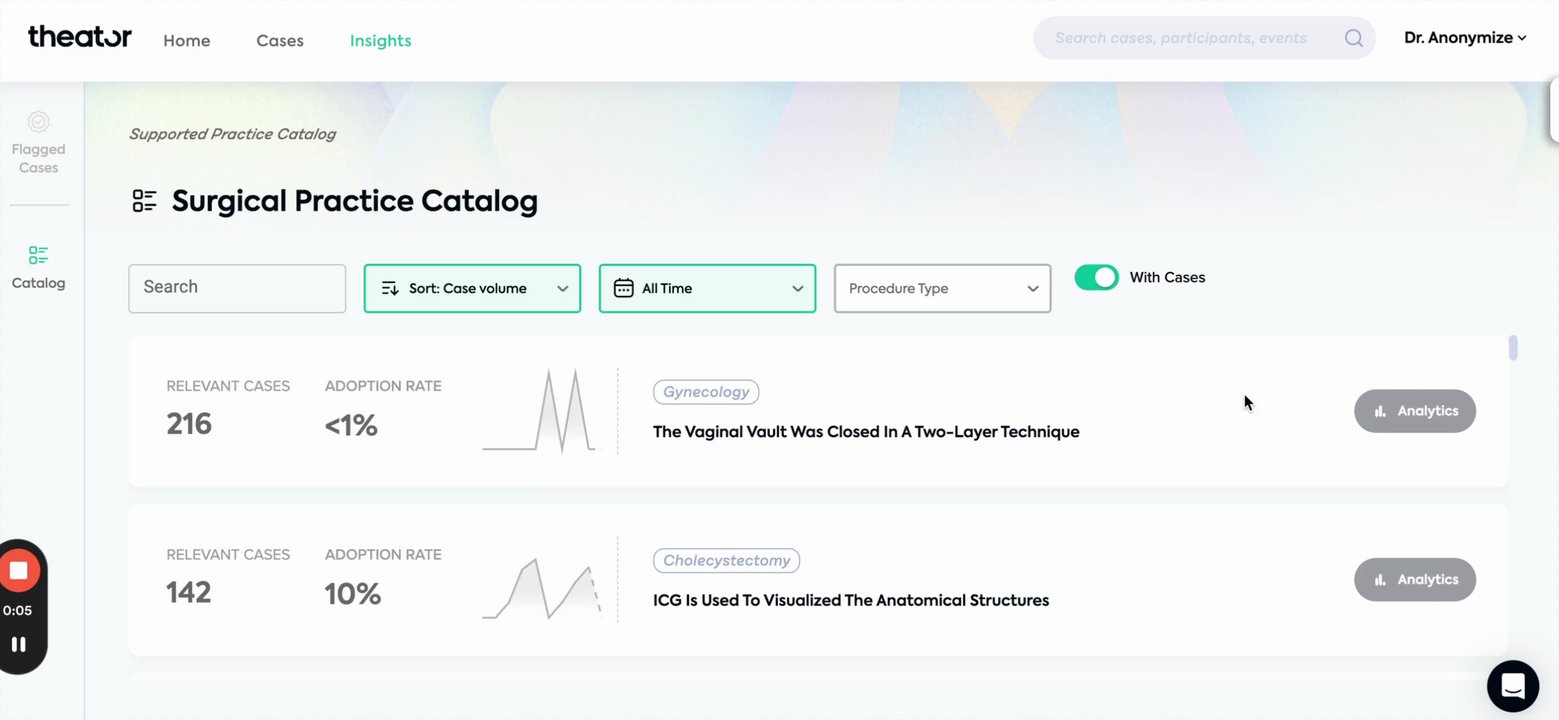Click the Surgical Practice Catalog list icon
Image resolution: width=1559 pixels, height=720 pixels.
point(145,201)
